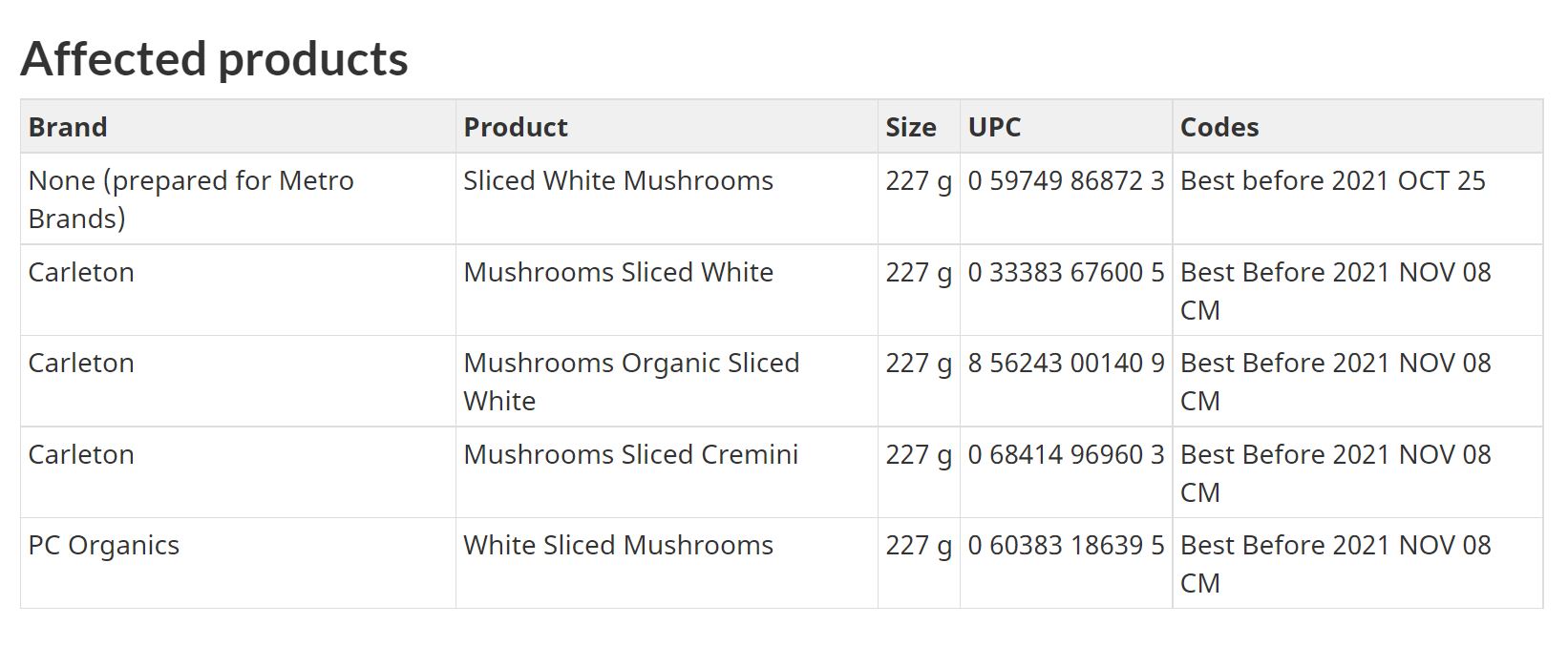Select UPC 0 59749 86872 3
This screenshot has width=1568, height=646.
tap(1066, 181)
